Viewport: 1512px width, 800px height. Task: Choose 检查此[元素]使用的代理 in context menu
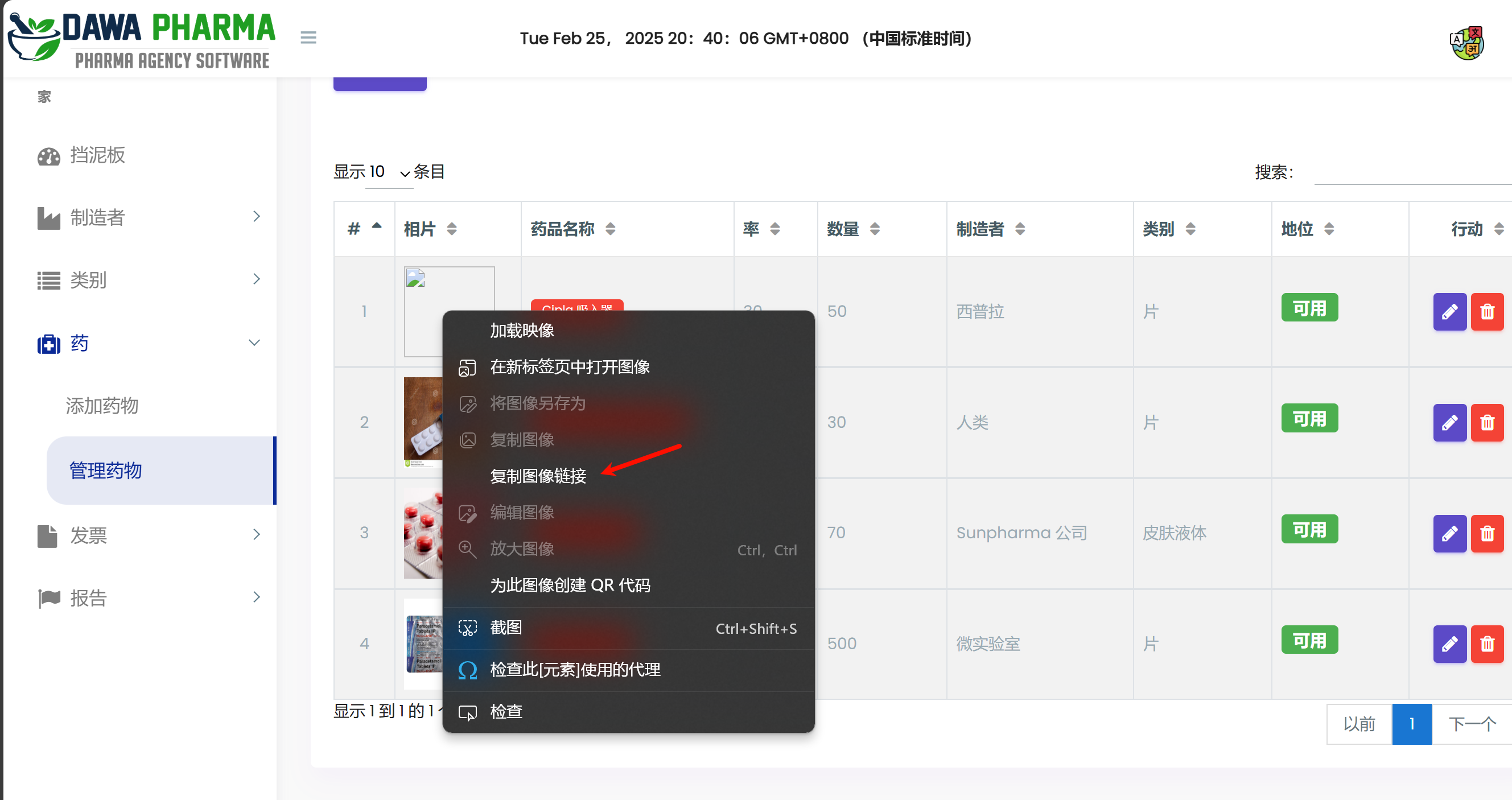click(x=628, y=670)
